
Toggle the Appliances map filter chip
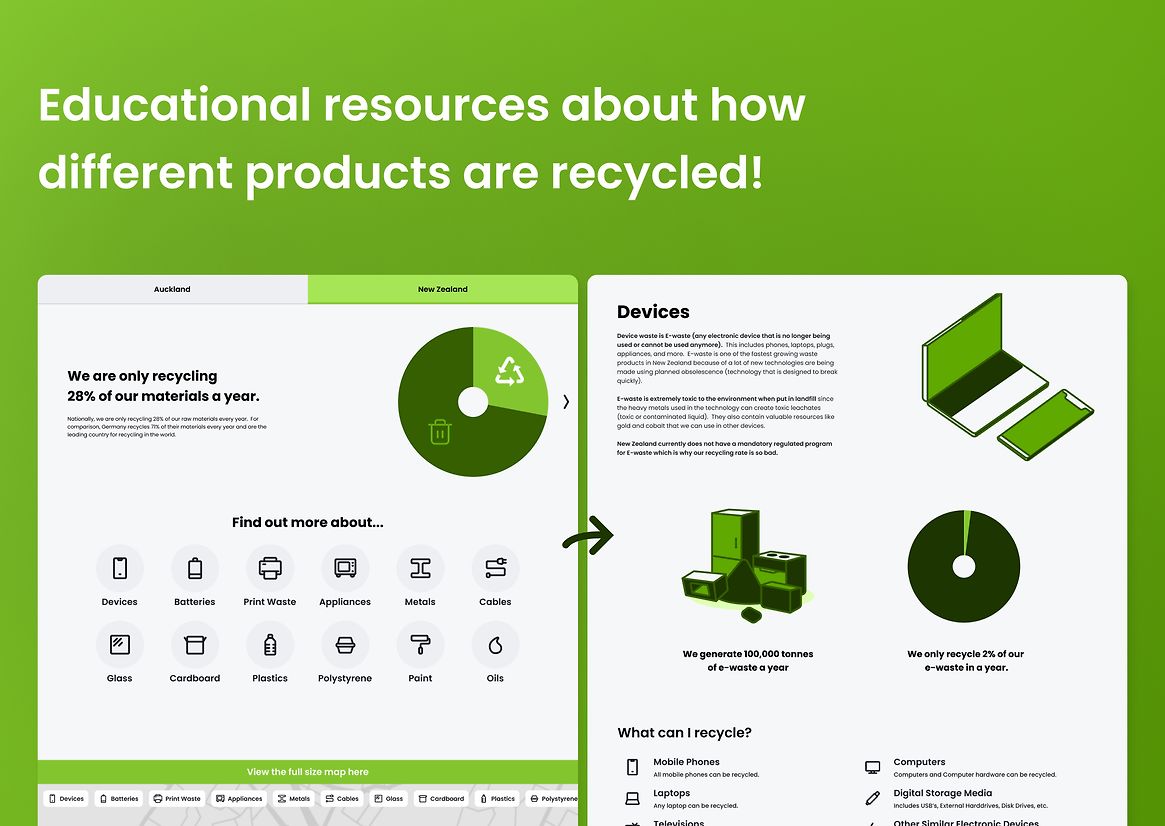pyautogui.click(x=238, y=799)
